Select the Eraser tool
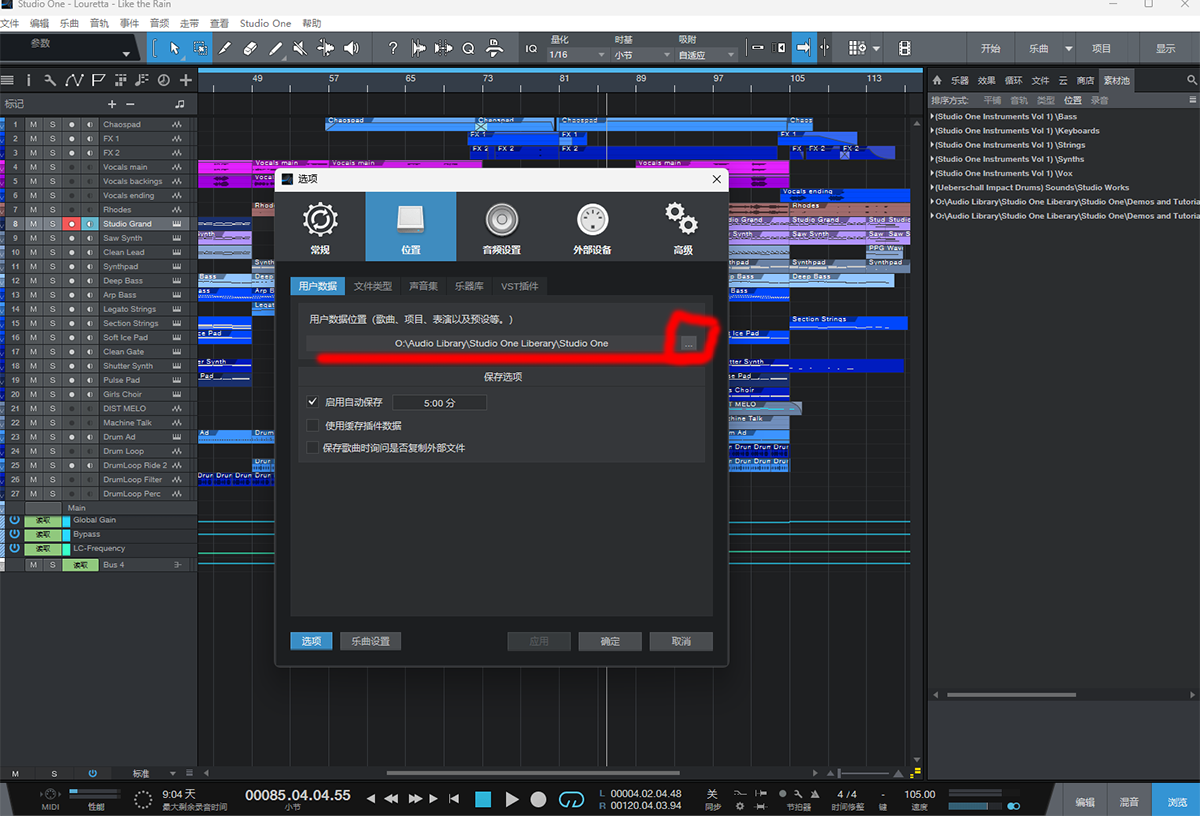 [x=250, y=48]
